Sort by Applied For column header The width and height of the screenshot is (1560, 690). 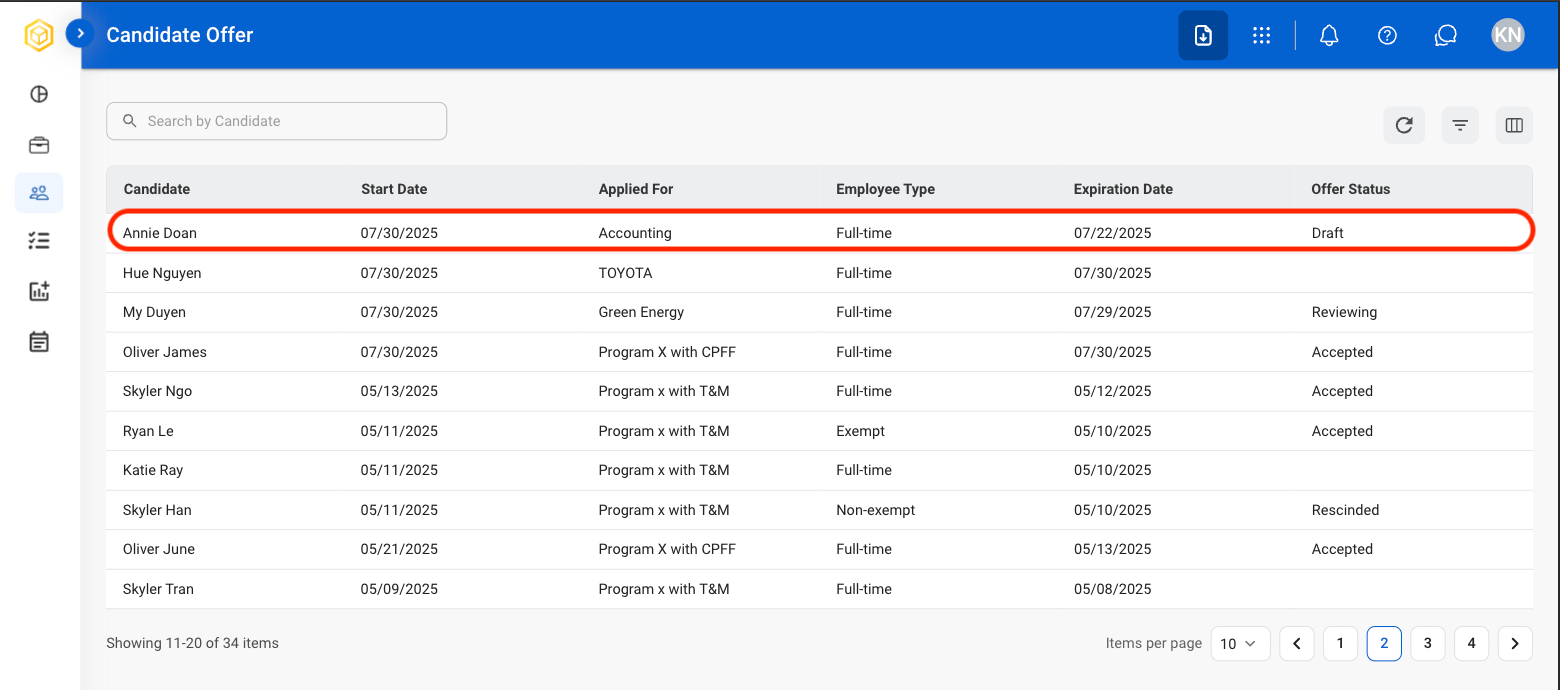pyautogui.click(x=636, y=189)
